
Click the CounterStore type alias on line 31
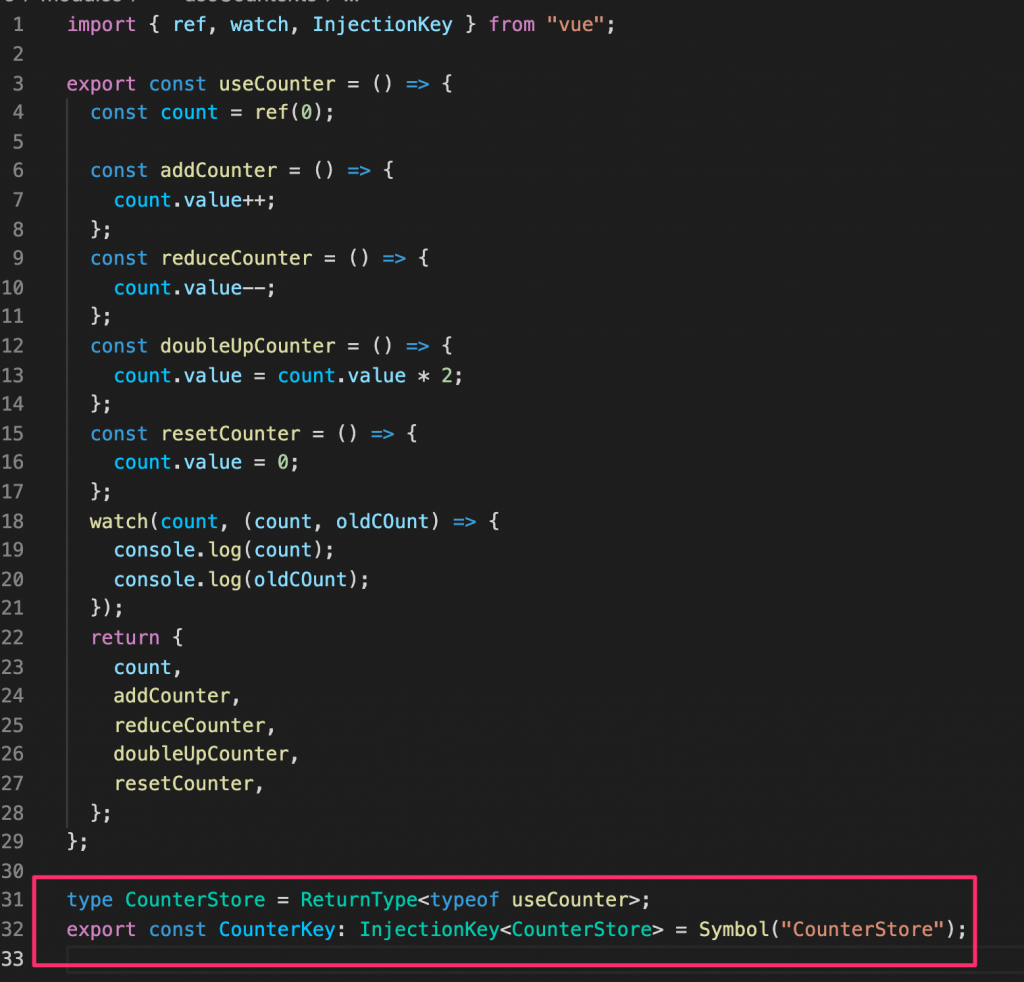tap(195, 899)
